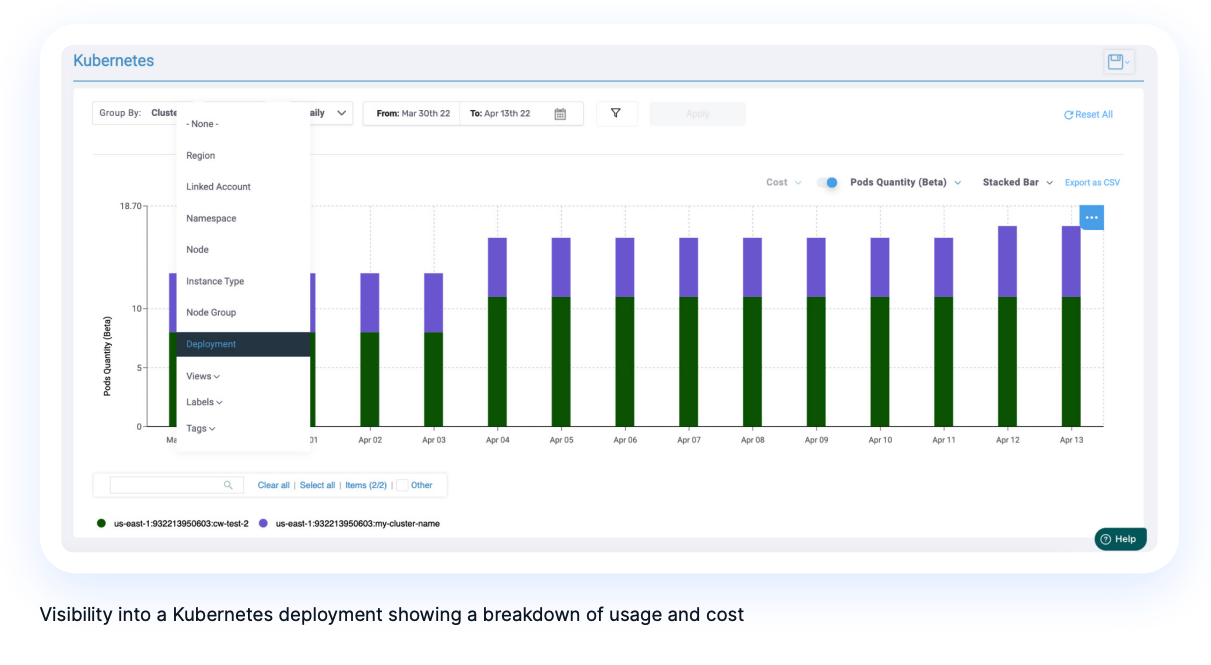Open the save icon dropdown at top right
Image resolution: width=1211 pixels, height=665 pixels.
[x=1119, y=62]
